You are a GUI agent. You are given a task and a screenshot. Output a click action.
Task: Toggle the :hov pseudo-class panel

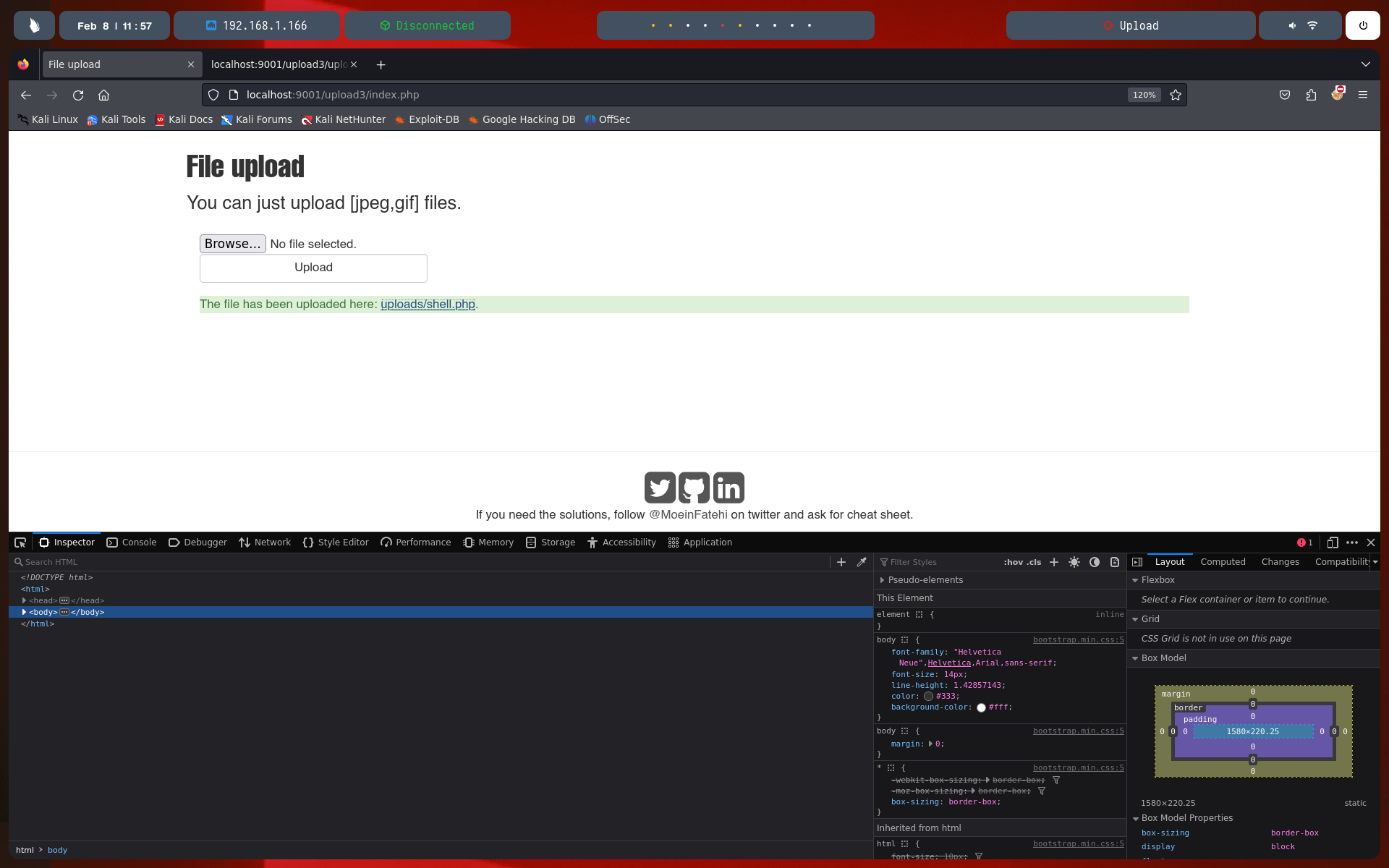(1013, 562)
